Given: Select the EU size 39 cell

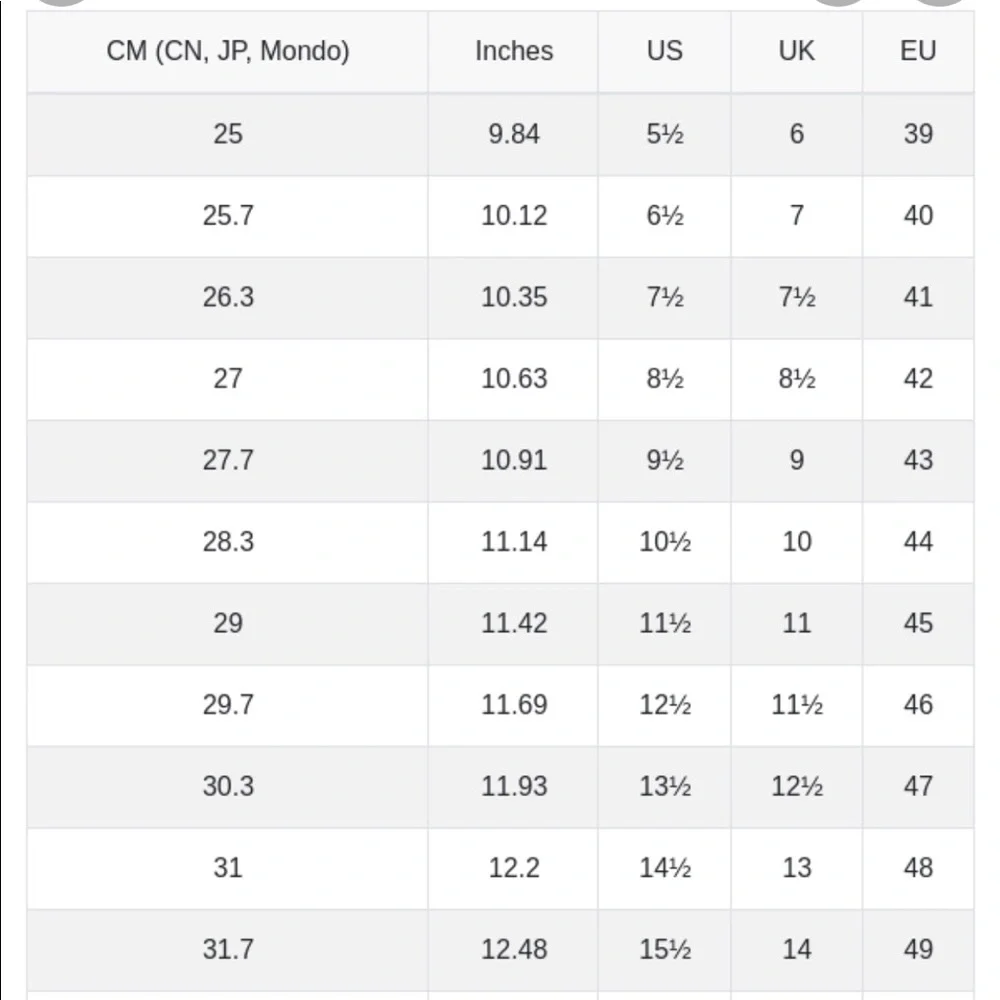Looking at the screenshot, I should (x=918, y=134).
